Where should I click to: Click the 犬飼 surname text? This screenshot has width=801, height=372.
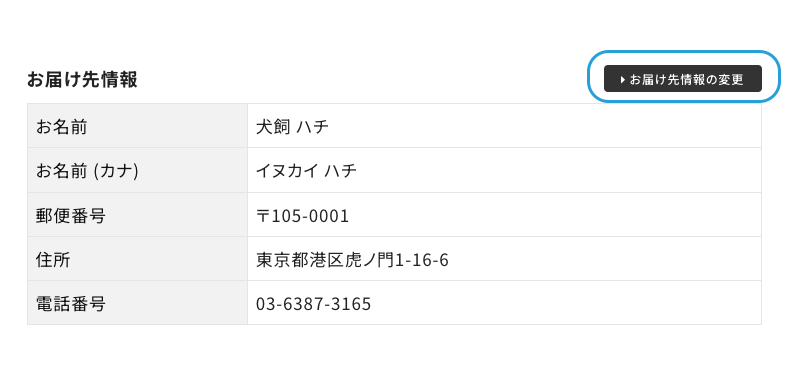(273, 126)
